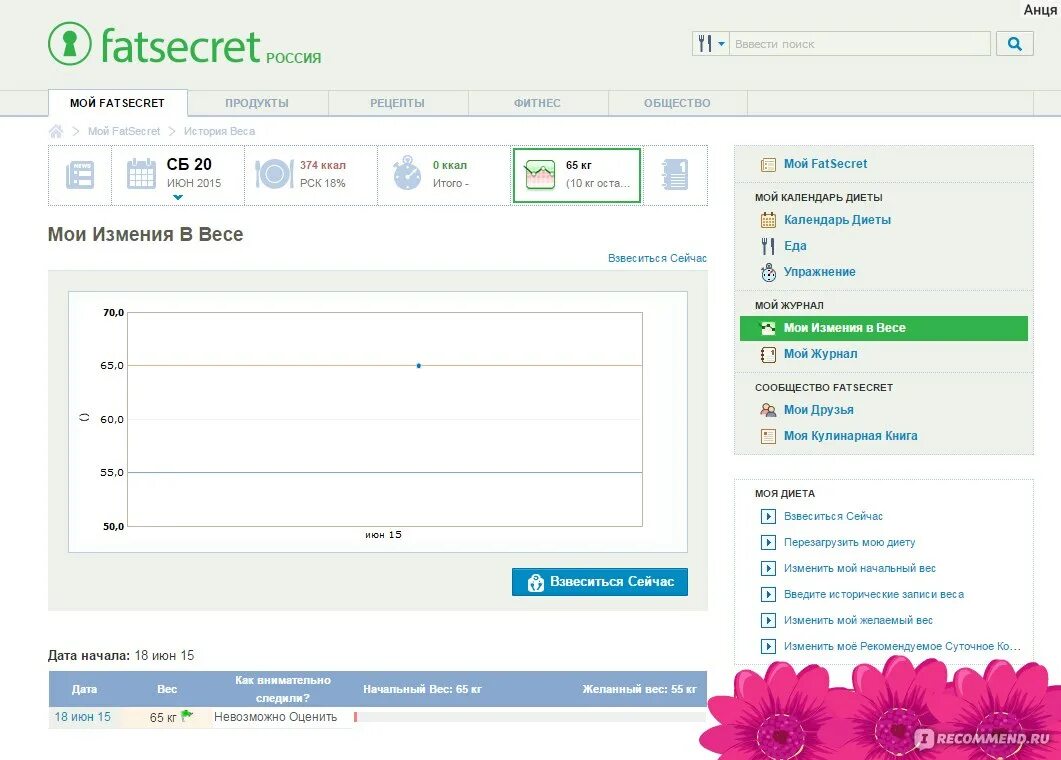Click the Моя Кулинарная Книга icon

pos(768,436)
